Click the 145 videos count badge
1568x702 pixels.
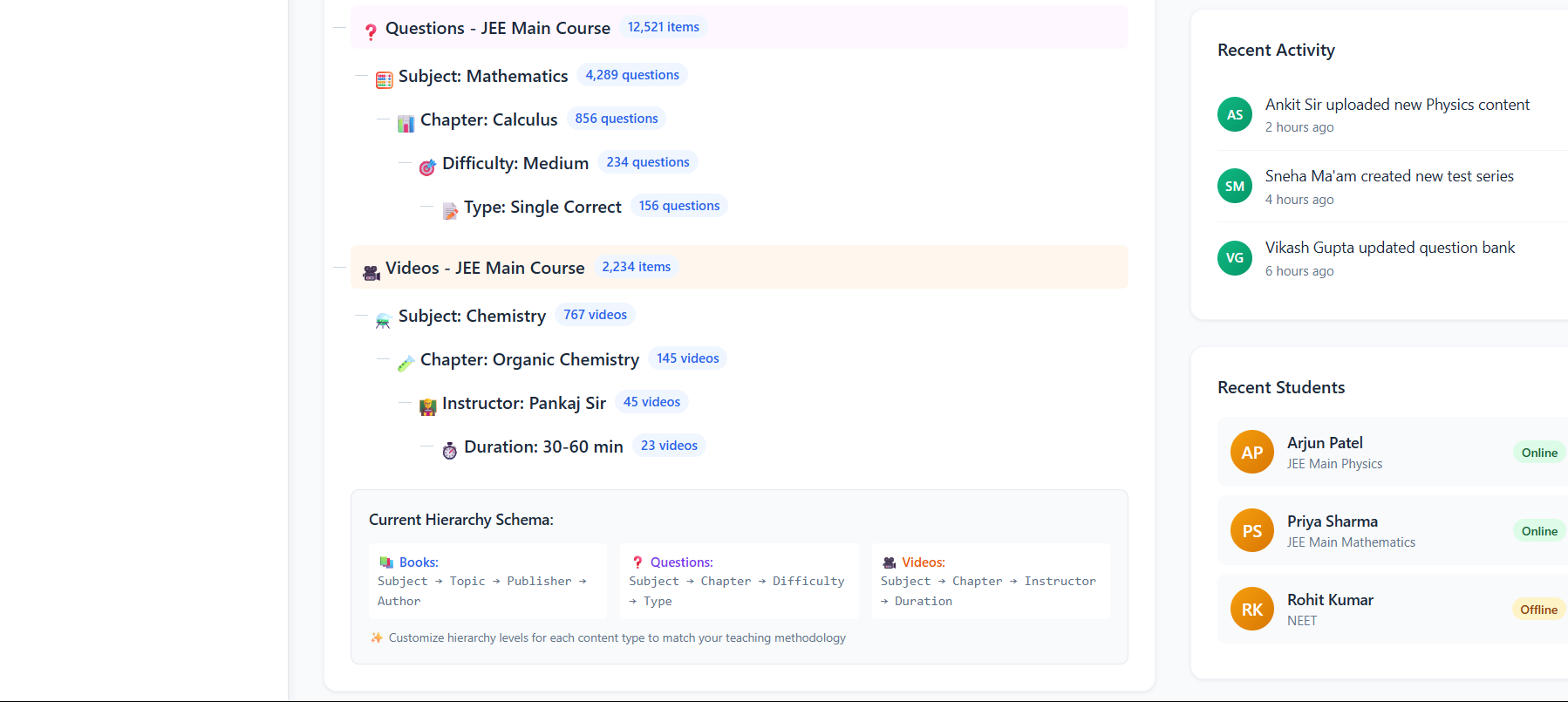(x=687, y=358)
